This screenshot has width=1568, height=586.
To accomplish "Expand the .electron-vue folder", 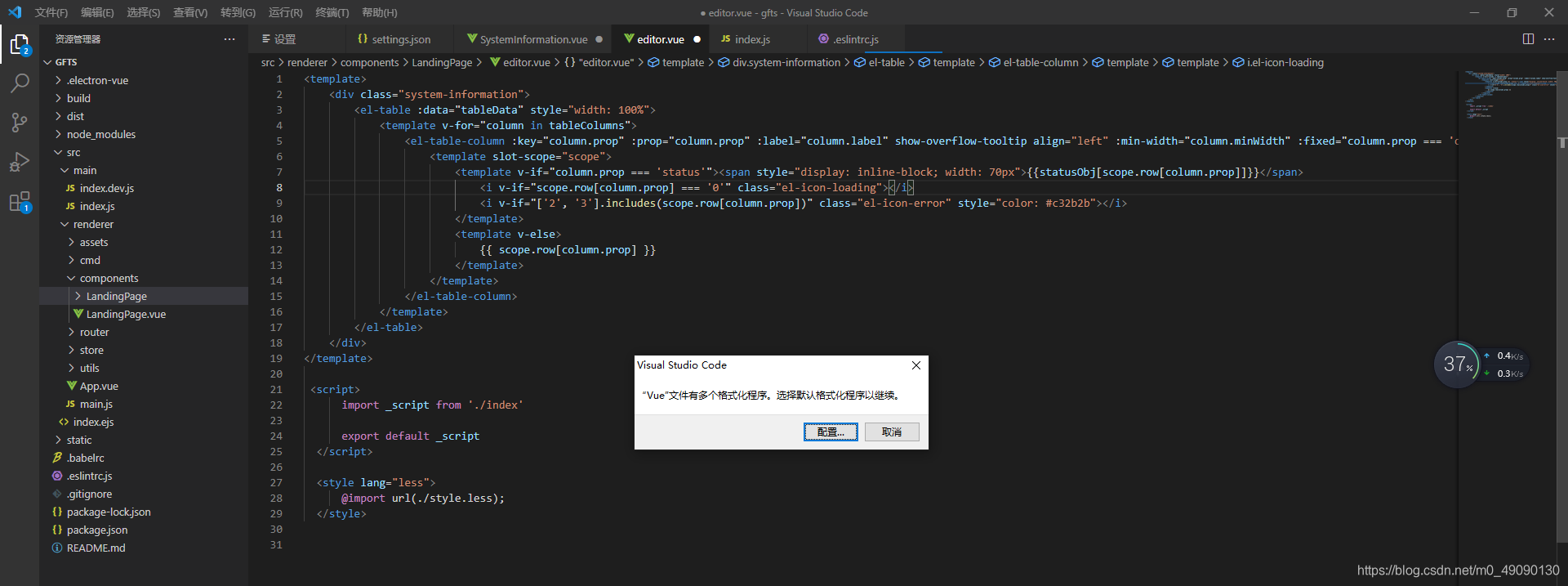I will pyautogui.click(x=144, y=80).
